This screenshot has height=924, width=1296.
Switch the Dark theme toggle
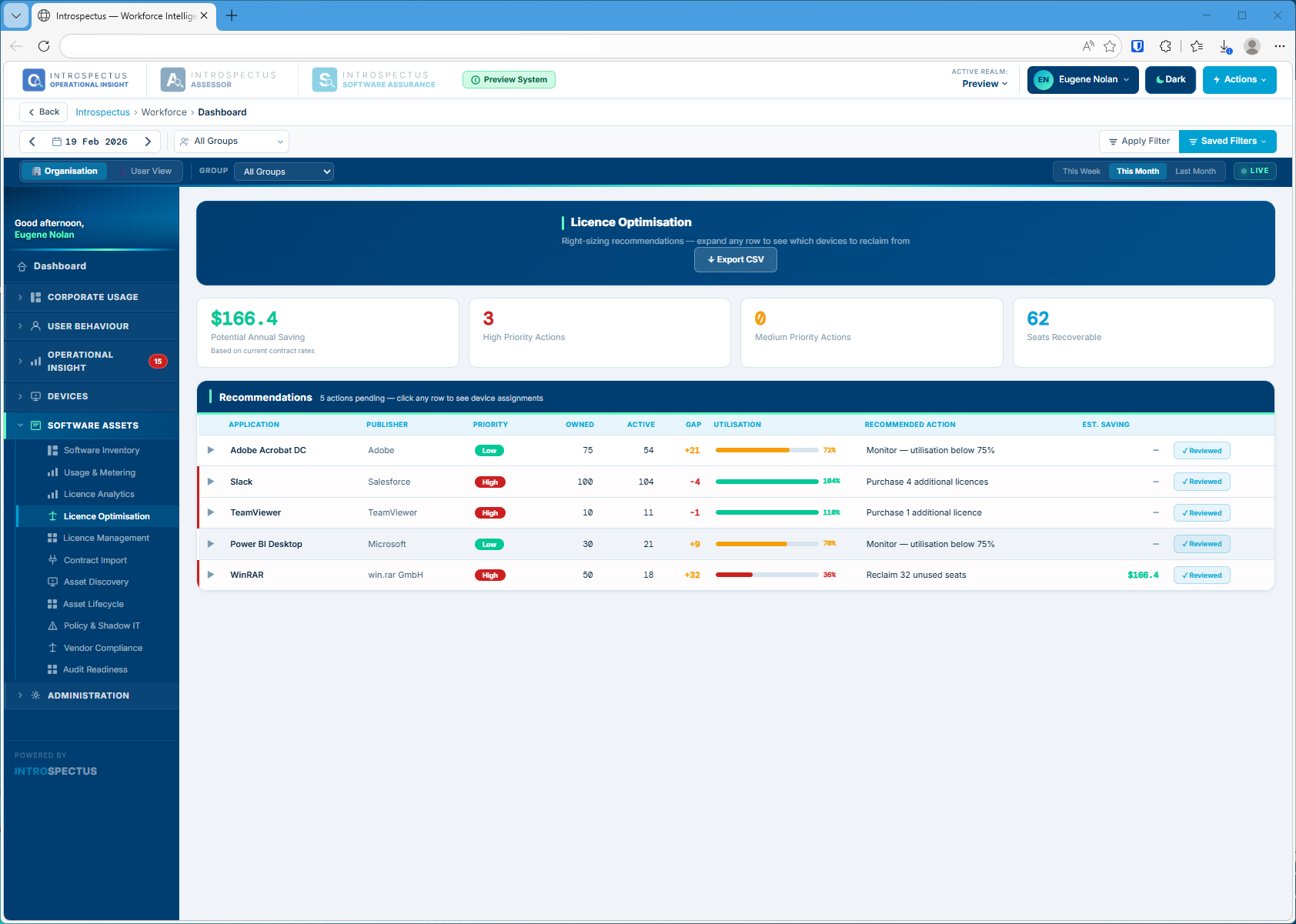tap(1170, 79)
